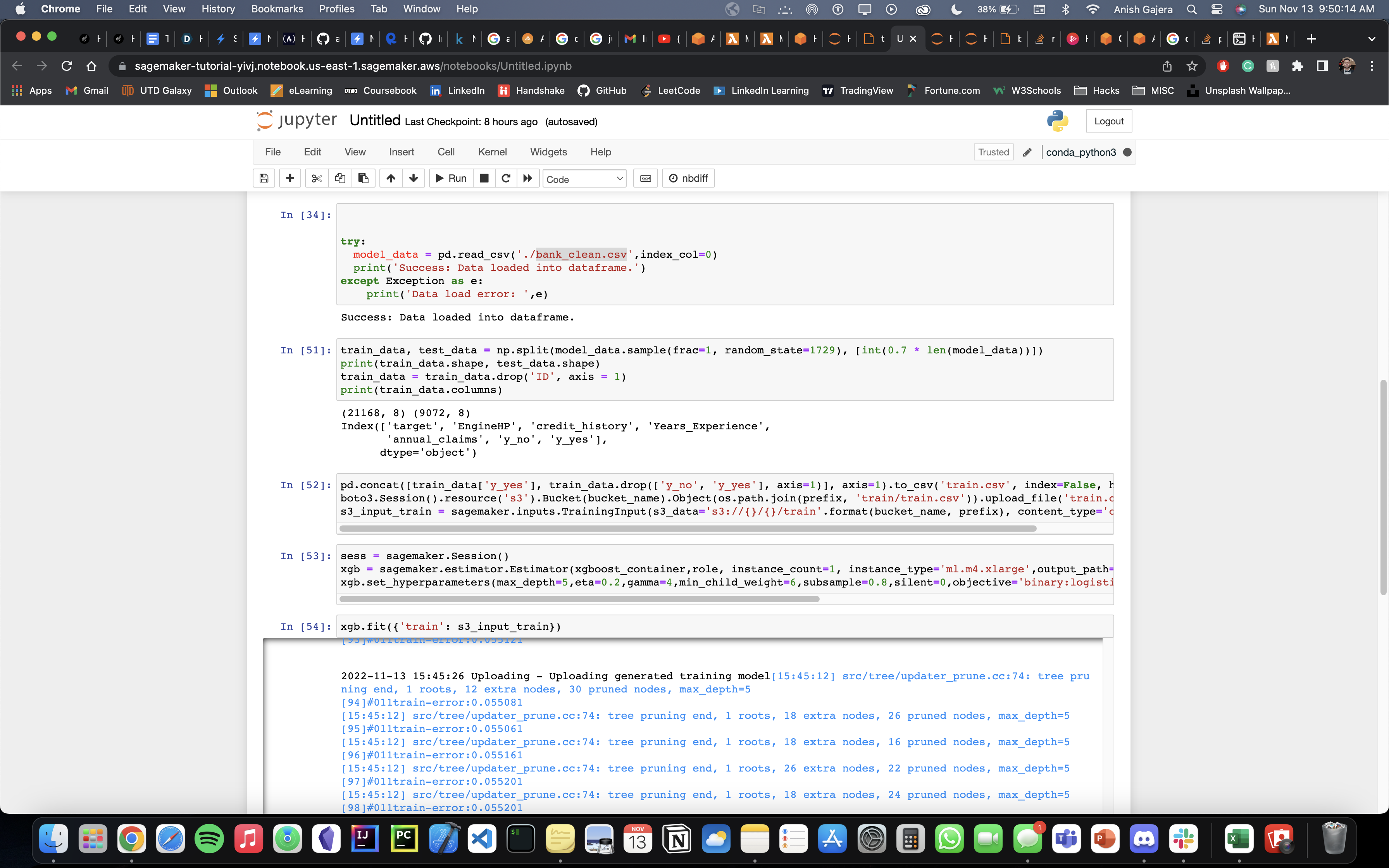Open the command palette keyboard icon
Screen dimensions: 1389x868
pos(645,178)
